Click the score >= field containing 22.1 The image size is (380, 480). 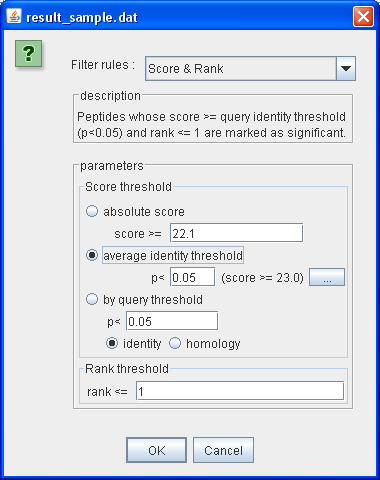(236, 233)
